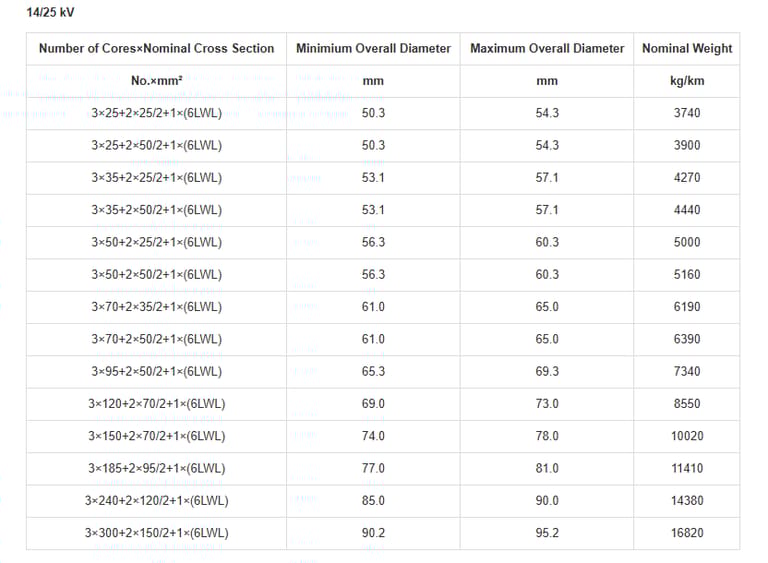This screenshot has height=563, width=768.
Task: Select the Maximum Overall Diameter column header
Action: pyautogui.click(x=547, y=48)
